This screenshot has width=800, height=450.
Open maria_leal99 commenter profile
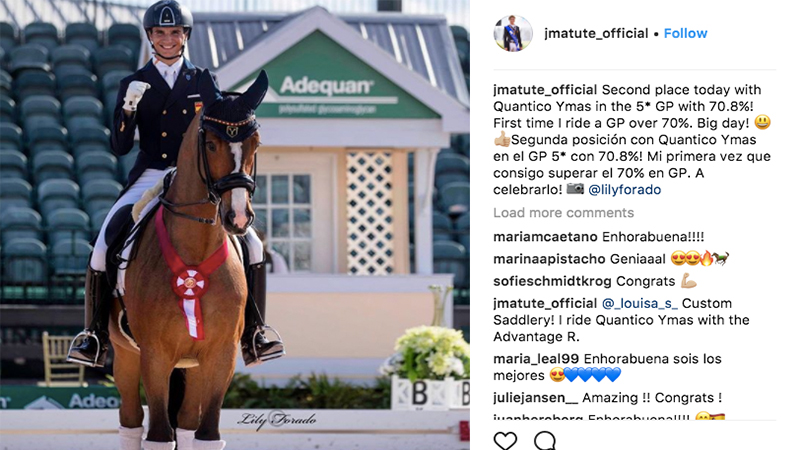536,359
